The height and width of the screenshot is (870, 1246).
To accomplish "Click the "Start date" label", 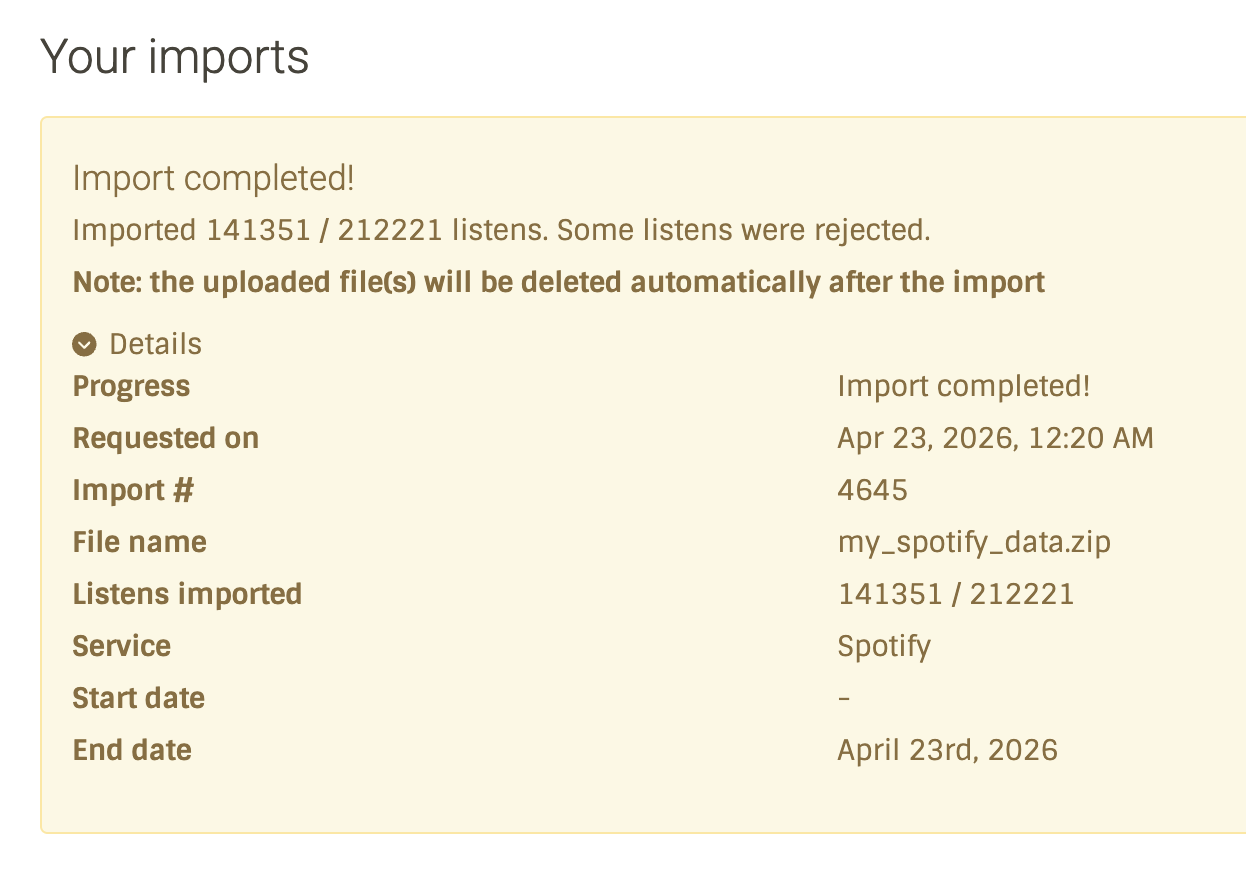I will (x=139, y=698).
